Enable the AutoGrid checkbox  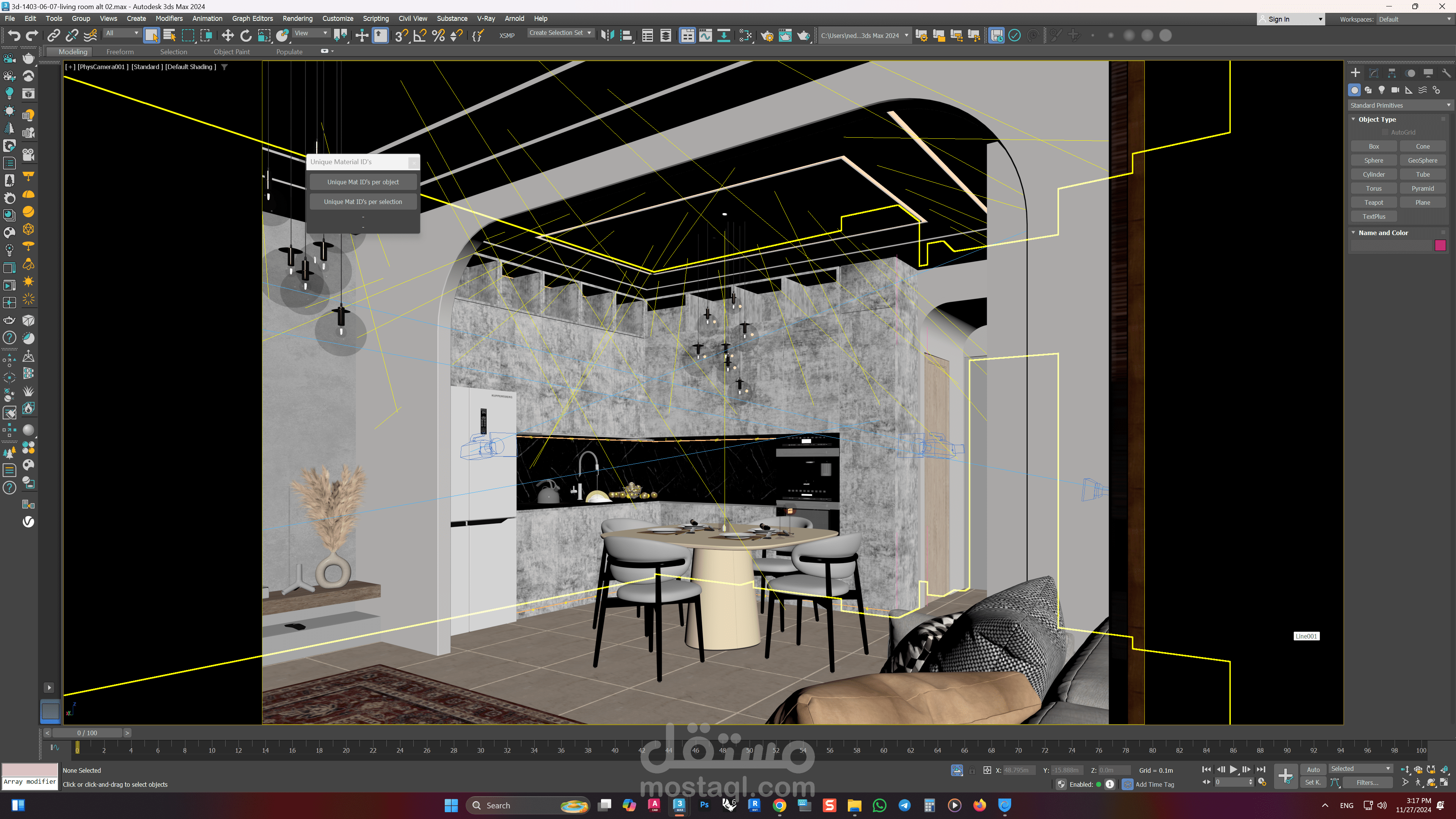coord(1385,132)
